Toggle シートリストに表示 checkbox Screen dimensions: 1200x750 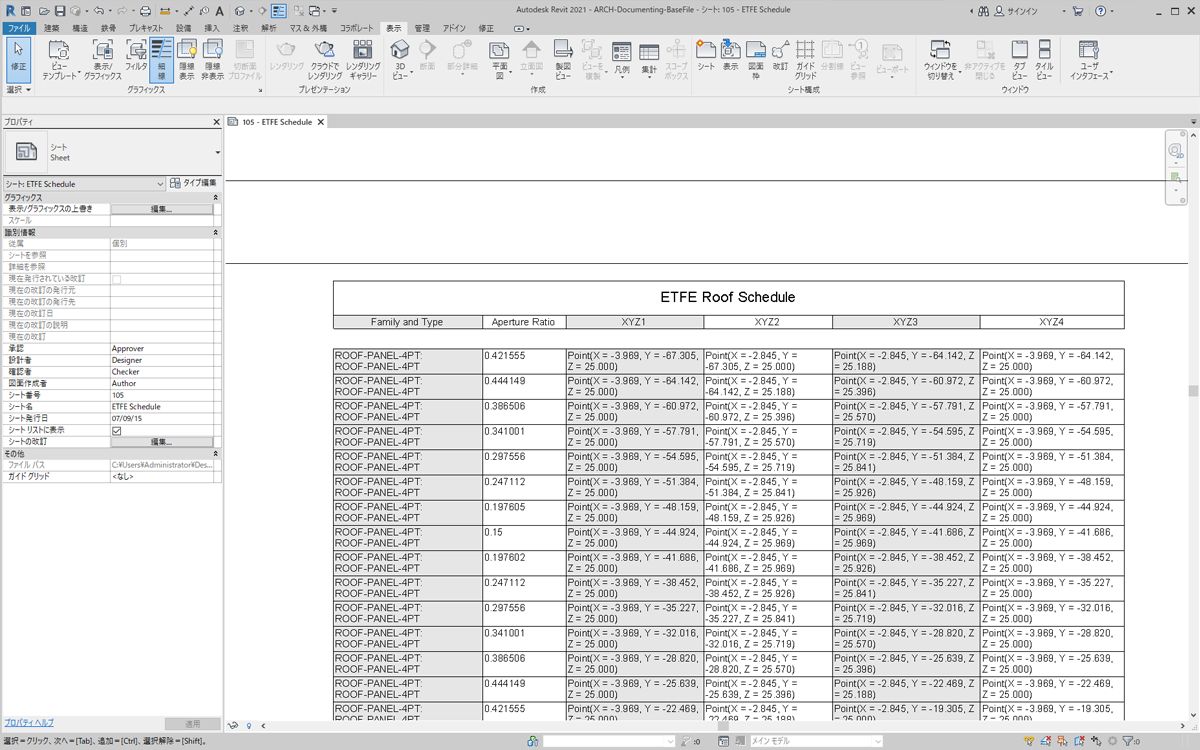coord(116,430)
